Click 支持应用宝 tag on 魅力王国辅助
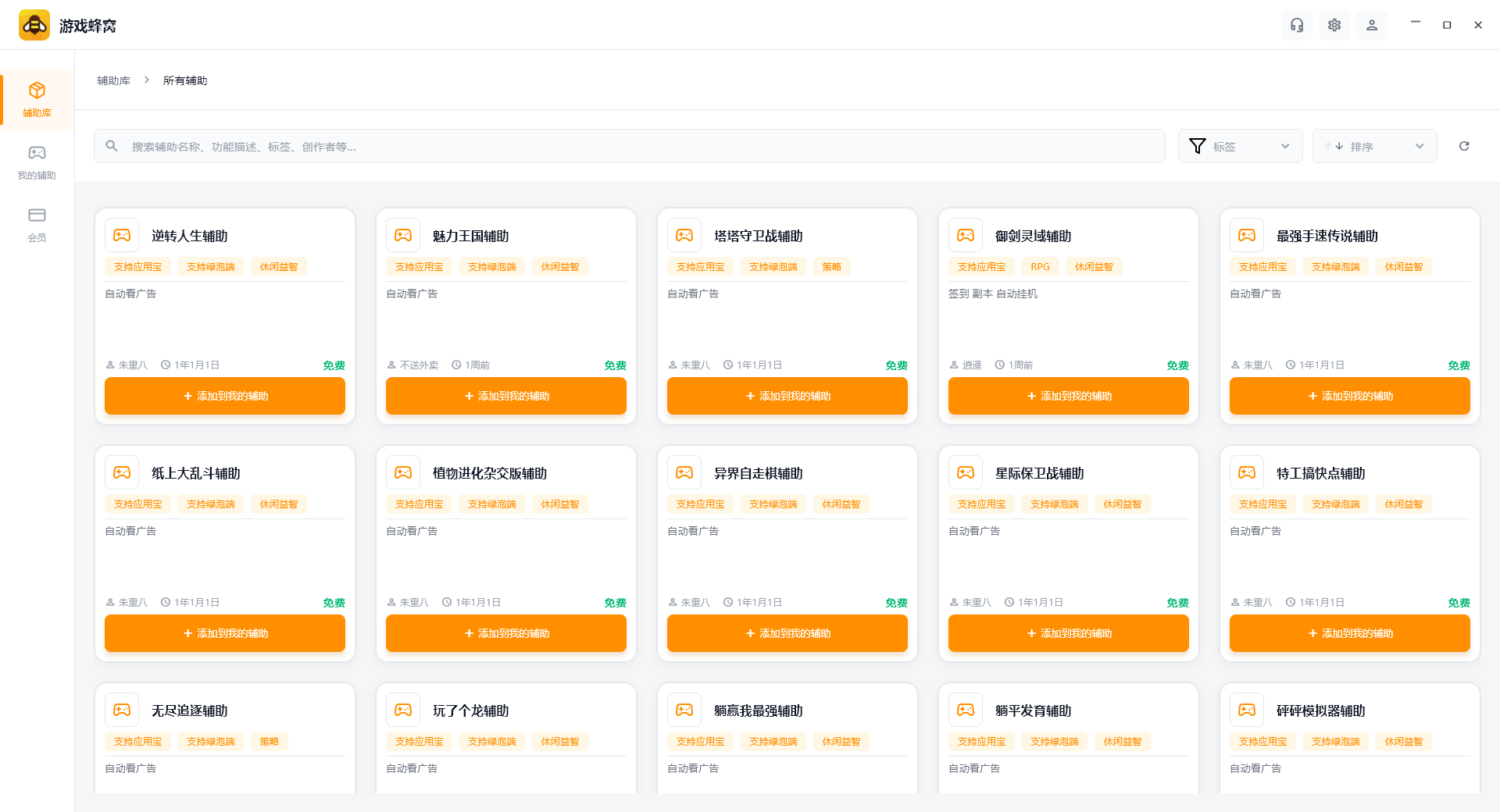Image resolution: width=1500 pixels, height=812 pixels. pos(419,267)
